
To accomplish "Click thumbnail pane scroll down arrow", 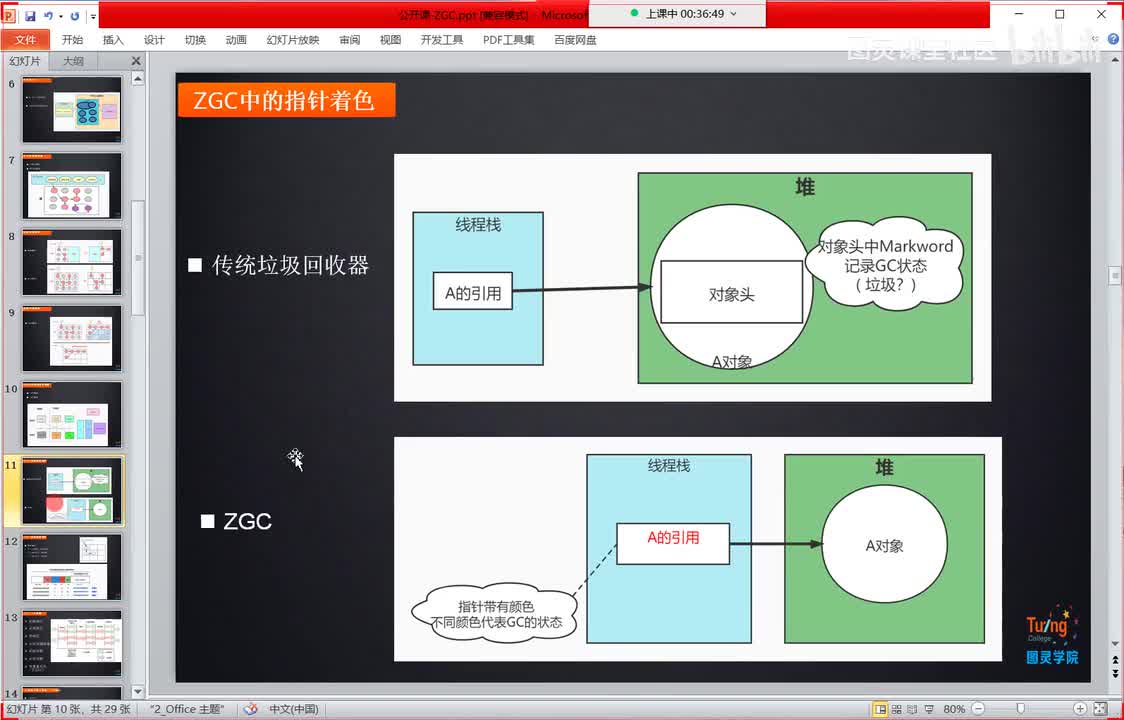I will point(138,692).
